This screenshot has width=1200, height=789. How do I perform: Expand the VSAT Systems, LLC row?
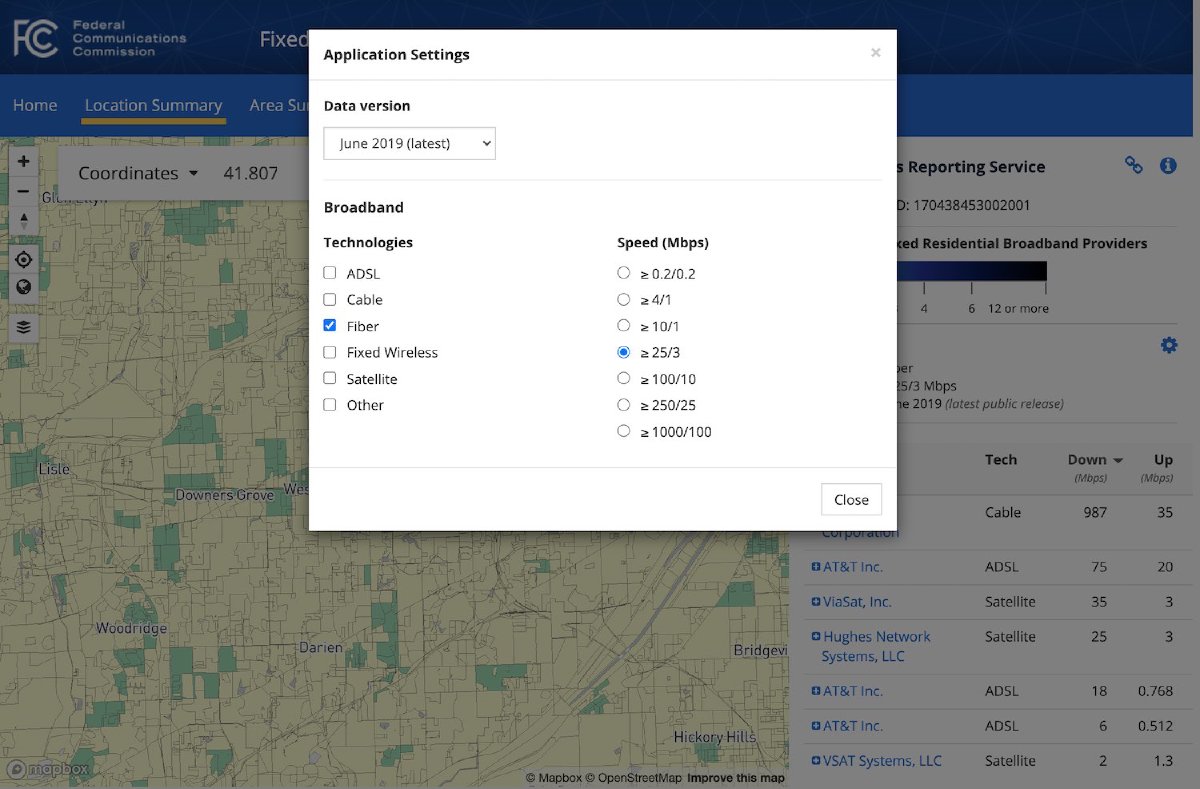(816, 761)
